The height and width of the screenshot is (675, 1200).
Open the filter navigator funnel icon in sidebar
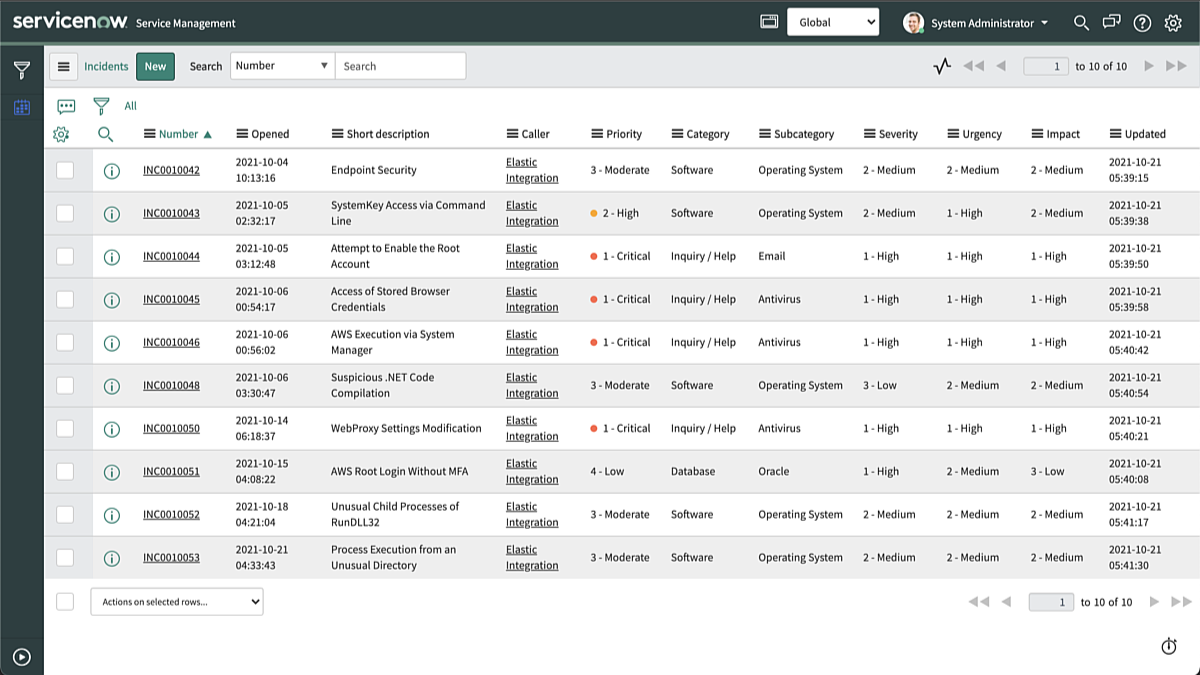click(x=21, y=70)
